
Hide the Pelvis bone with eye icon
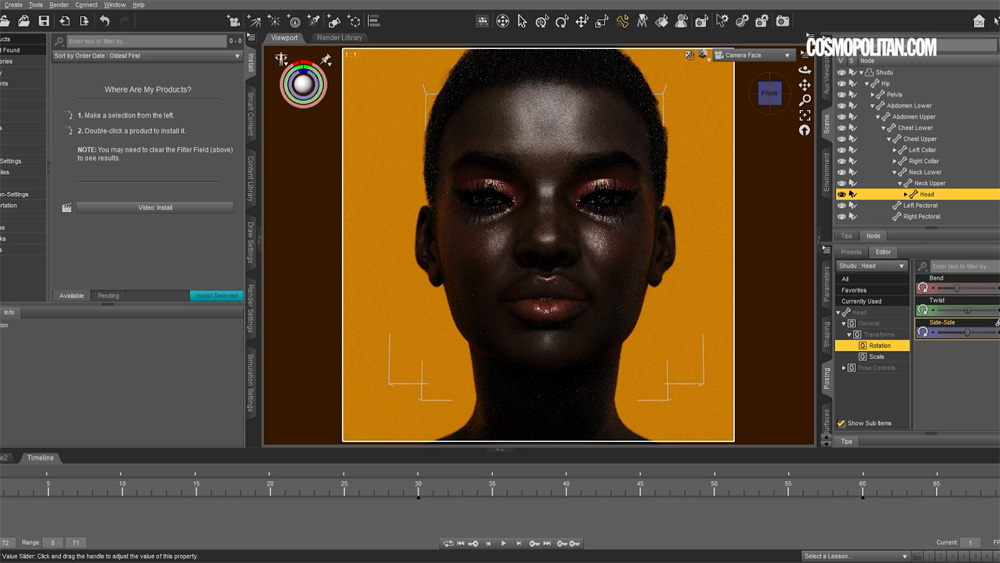pyautogui.click(x=841, y=94)
